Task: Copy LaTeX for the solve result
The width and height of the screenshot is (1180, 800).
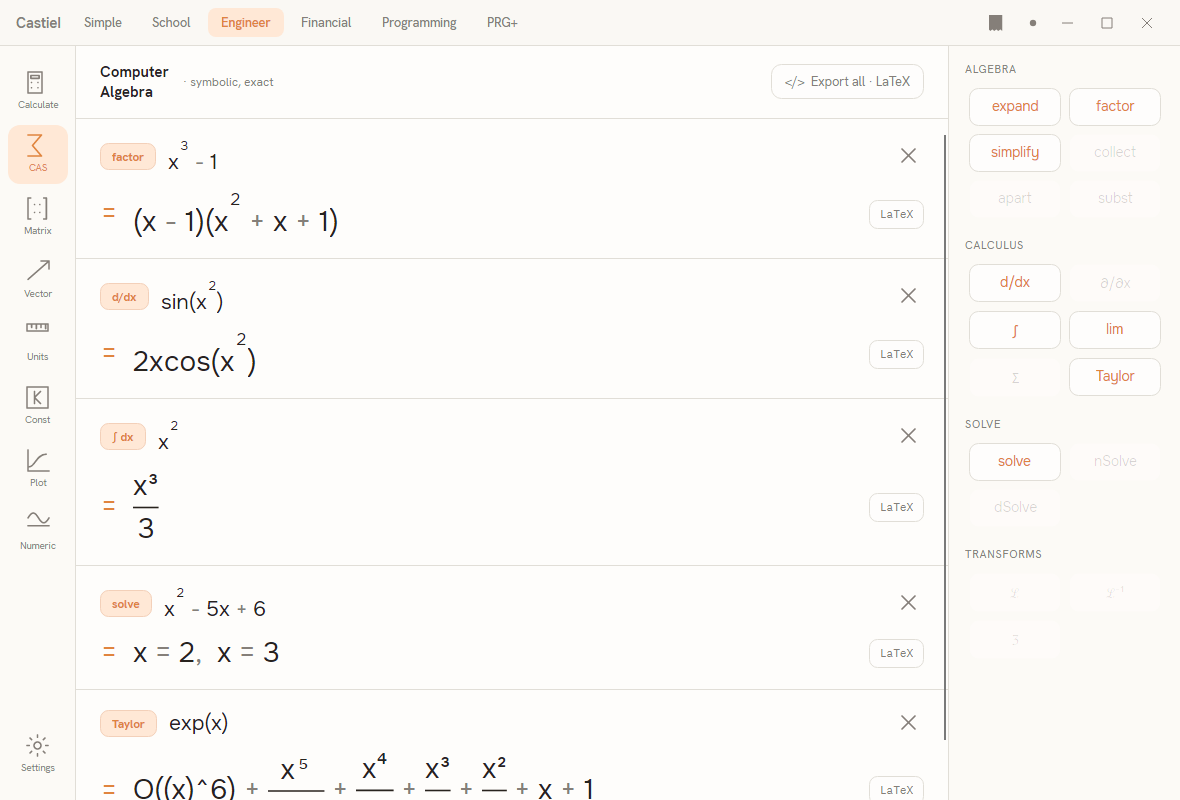Action: point(896,653)
